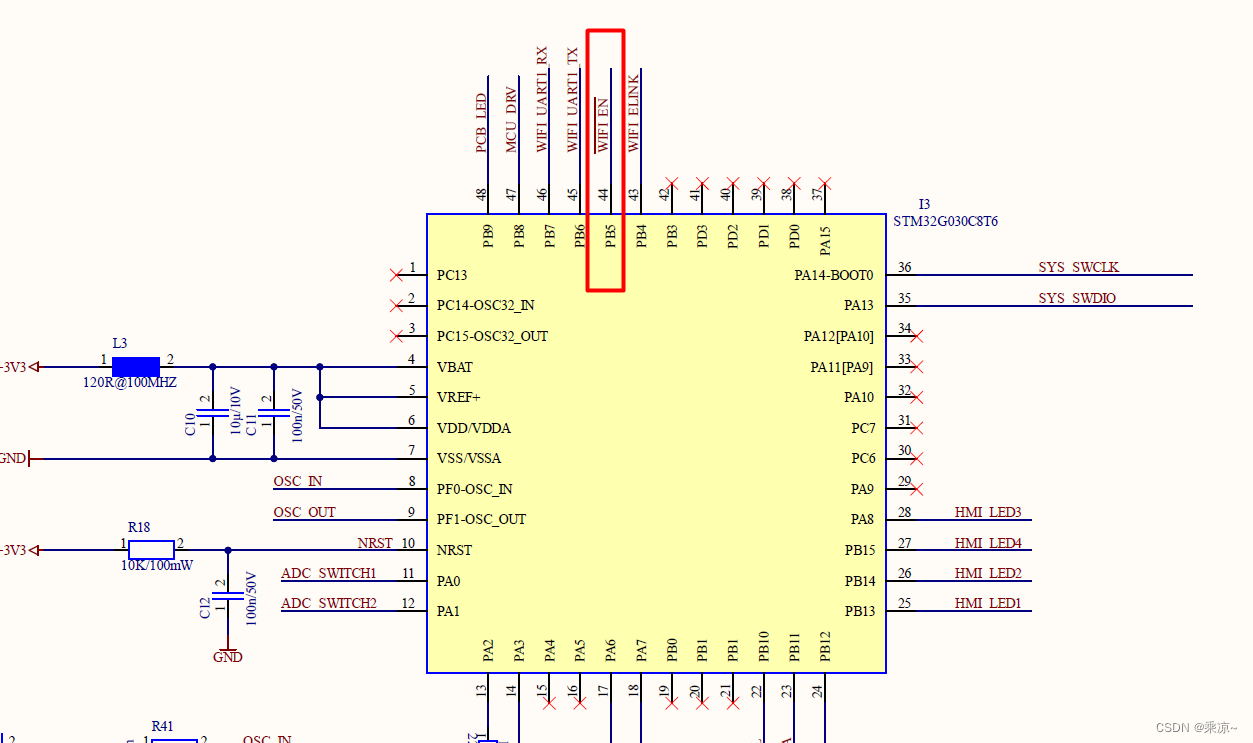1253x743 pixels.
Task: Select resistor R18 10K/100mW
Action: click(149, 548)
